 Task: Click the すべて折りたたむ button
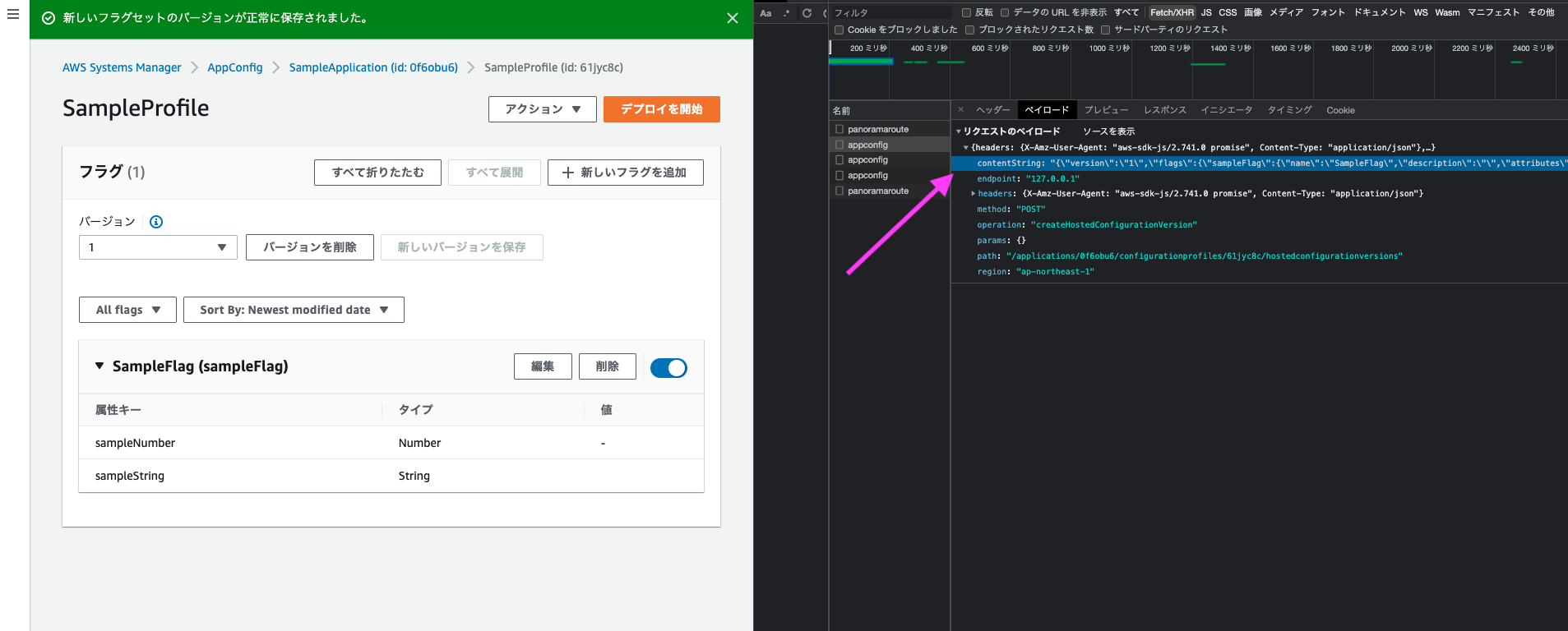[x=377, y=173]
